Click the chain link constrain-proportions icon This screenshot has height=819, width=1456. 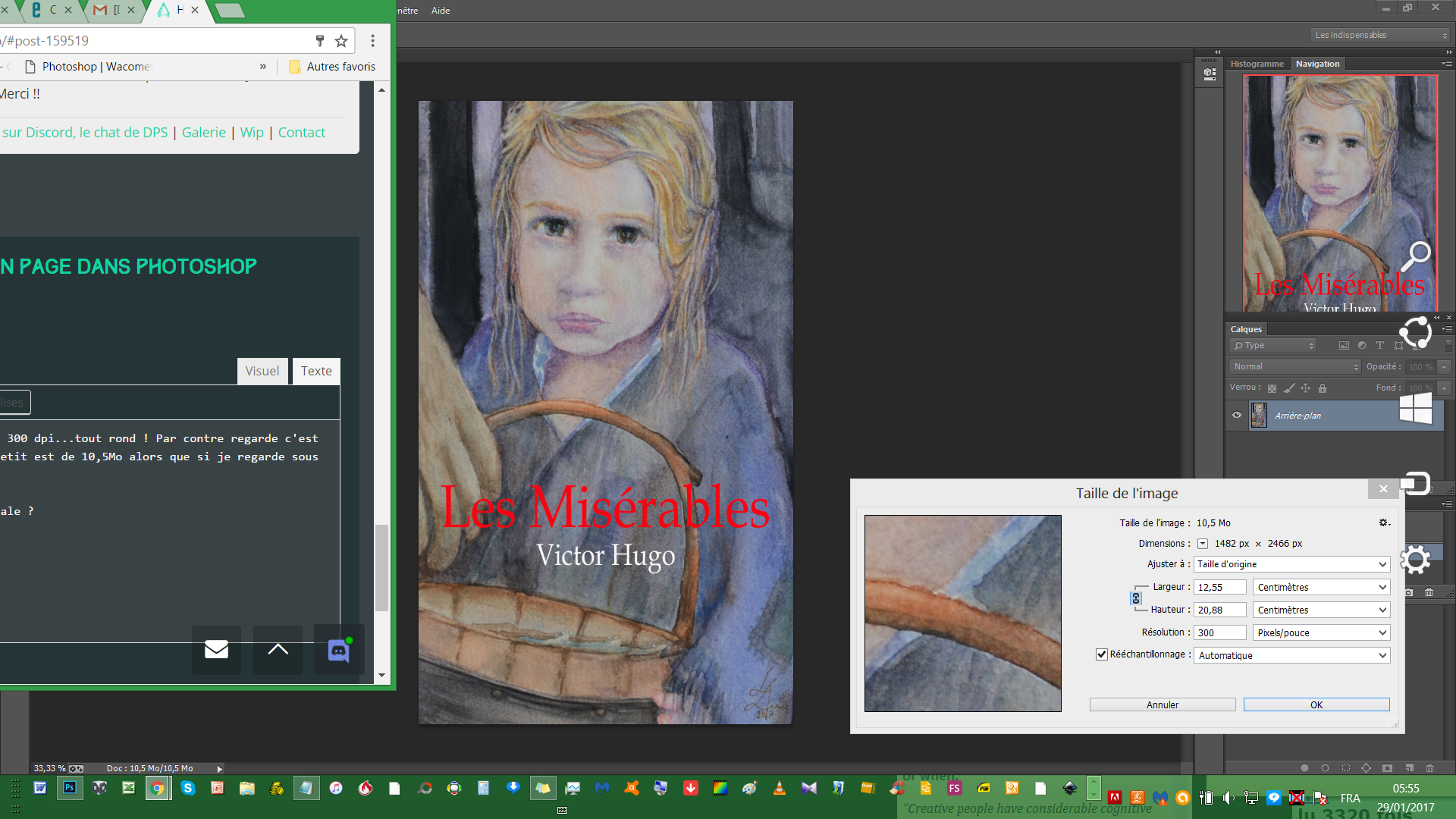click(1135, 598)
